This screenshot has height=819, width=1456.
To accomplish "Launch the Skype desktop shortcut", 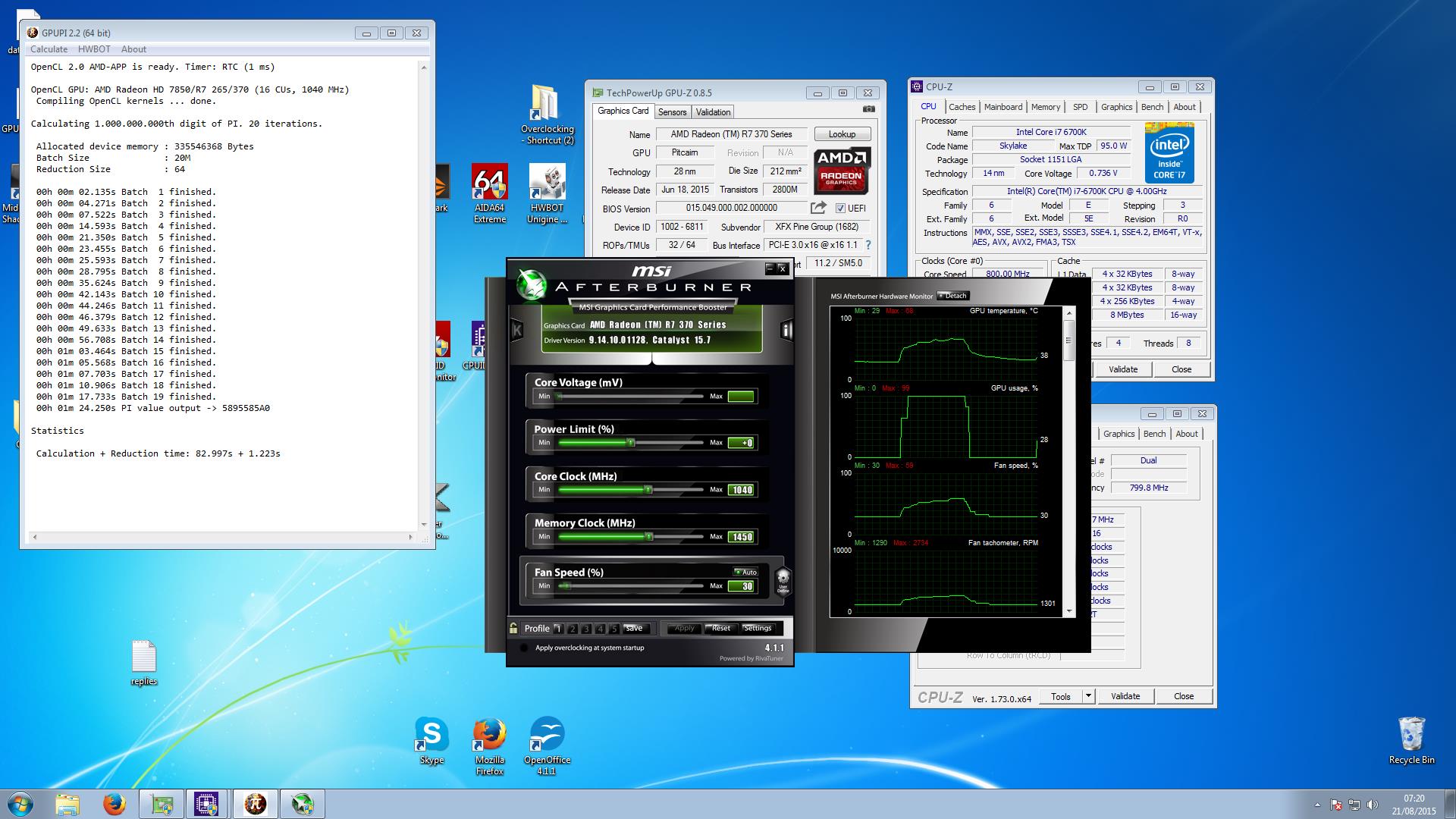I will (431, 741).
